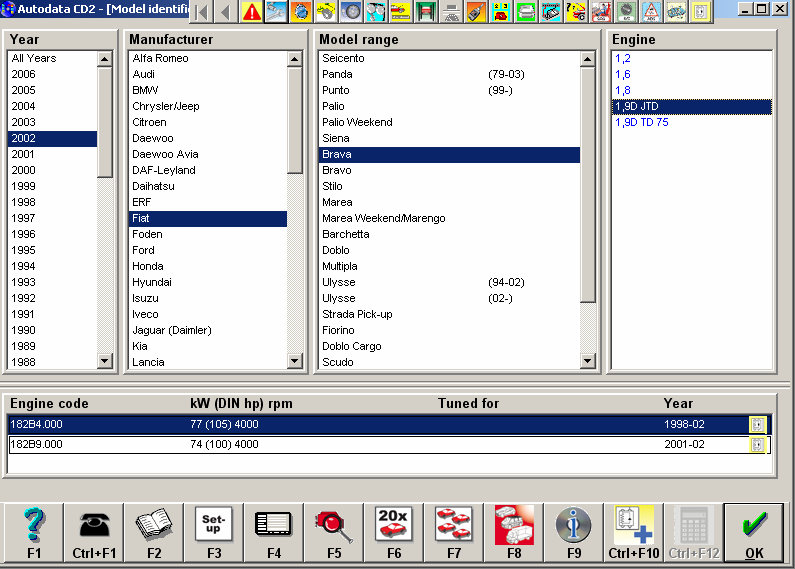Open the F3 Set-up button
The image size is (795, 569).
click(214, 531)
